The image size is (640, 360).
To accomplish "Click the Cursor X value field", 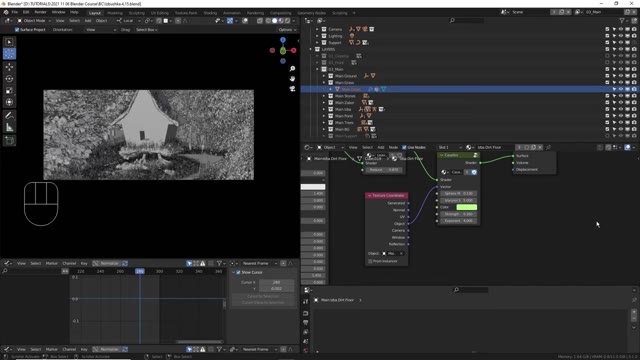I will pos(276,282).
